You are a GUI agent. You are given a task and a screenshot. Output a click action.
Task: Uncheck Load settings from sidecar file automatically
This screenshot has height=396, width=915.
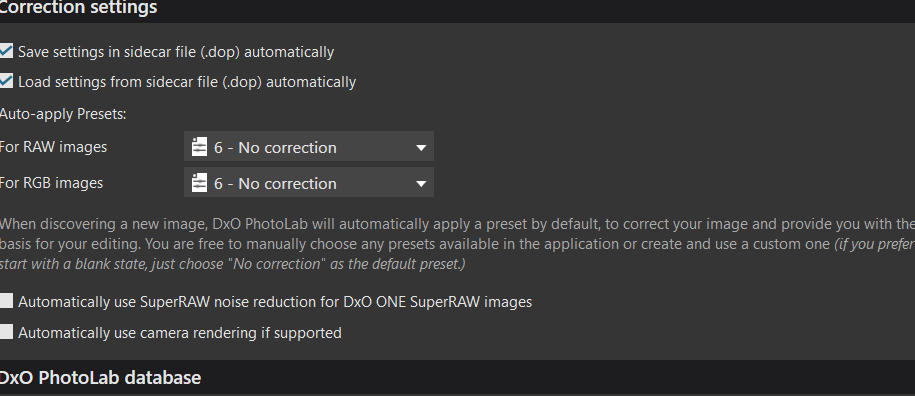pyautogui.click(x=6, y=81)
